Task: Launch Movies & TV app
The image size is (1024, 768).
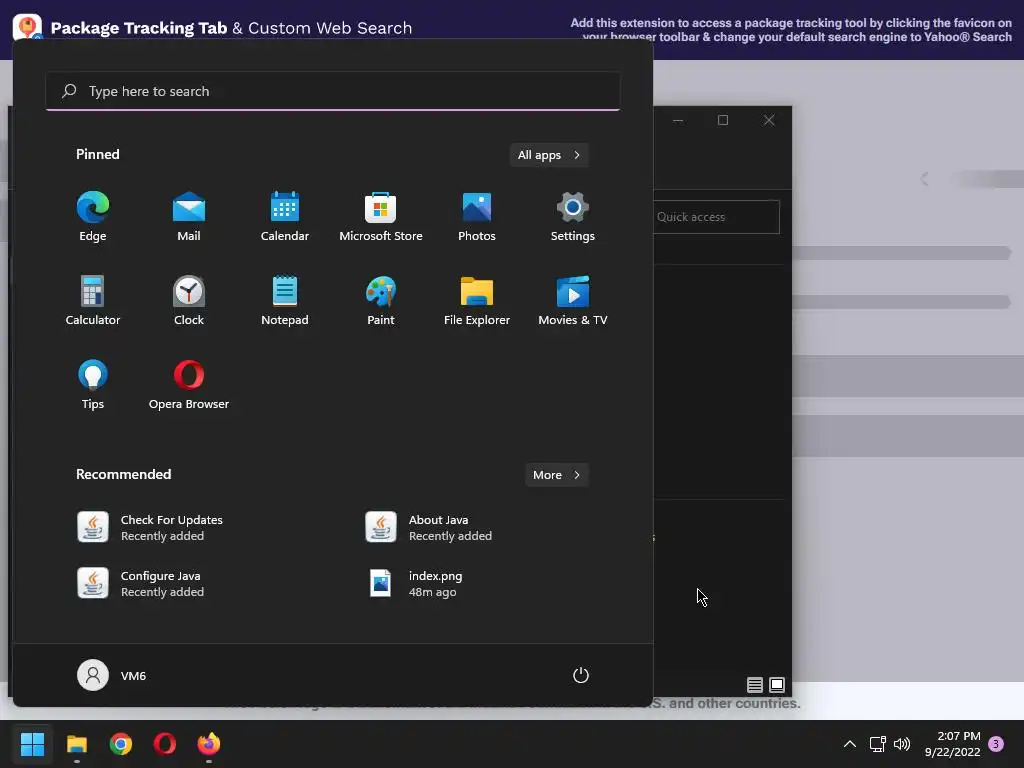Action: coord(573,300)
